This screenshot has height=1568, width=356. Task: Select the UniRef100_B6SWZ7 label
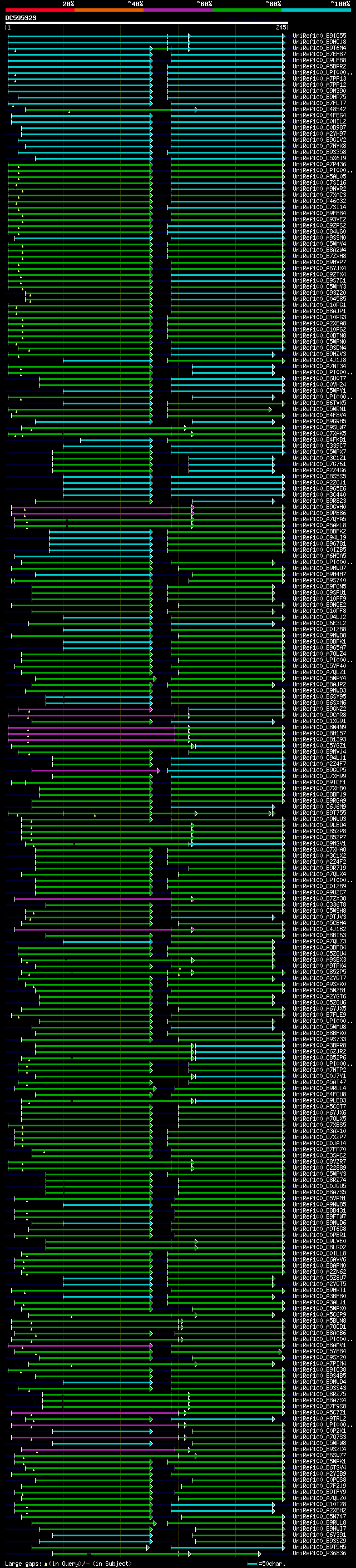319,1455
